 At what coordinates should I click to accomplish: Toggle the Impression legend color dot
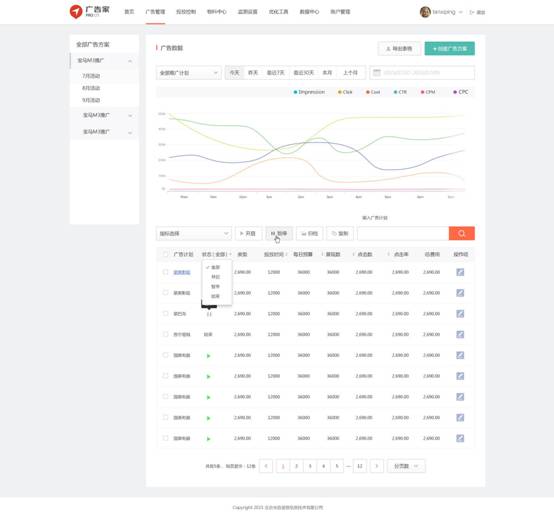click(295, 92)
